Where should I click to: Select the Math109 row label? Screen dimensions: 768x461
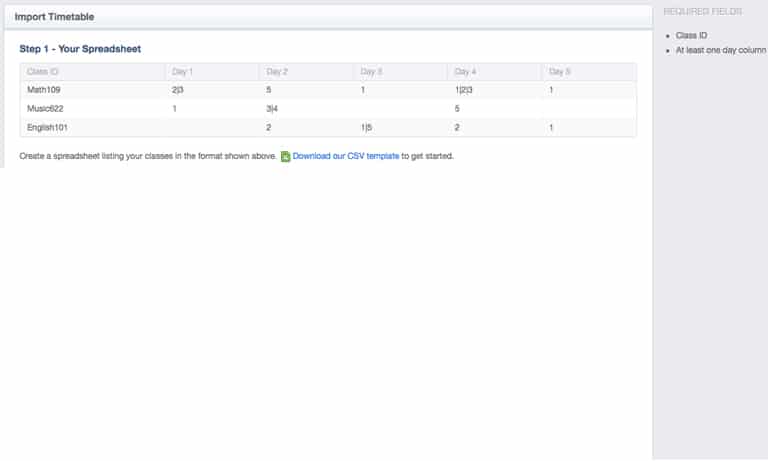(44, 90)
